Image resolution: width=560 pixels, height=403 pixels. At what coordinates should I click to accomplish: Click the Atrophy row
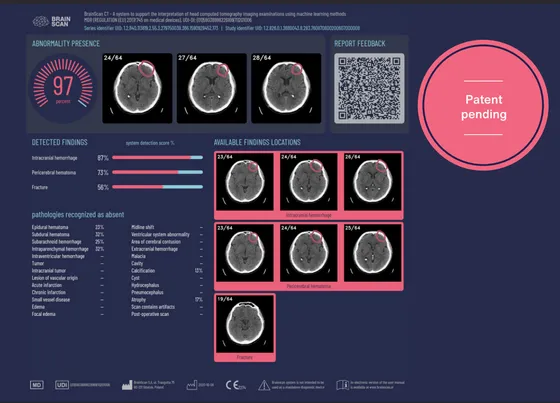point(167,300)
